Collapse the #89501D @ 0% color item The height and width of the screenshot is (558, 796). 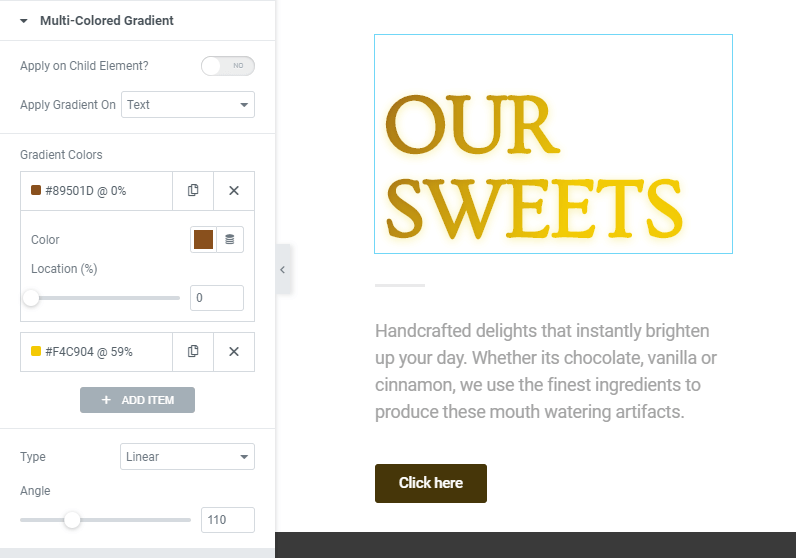click(96, 190)
